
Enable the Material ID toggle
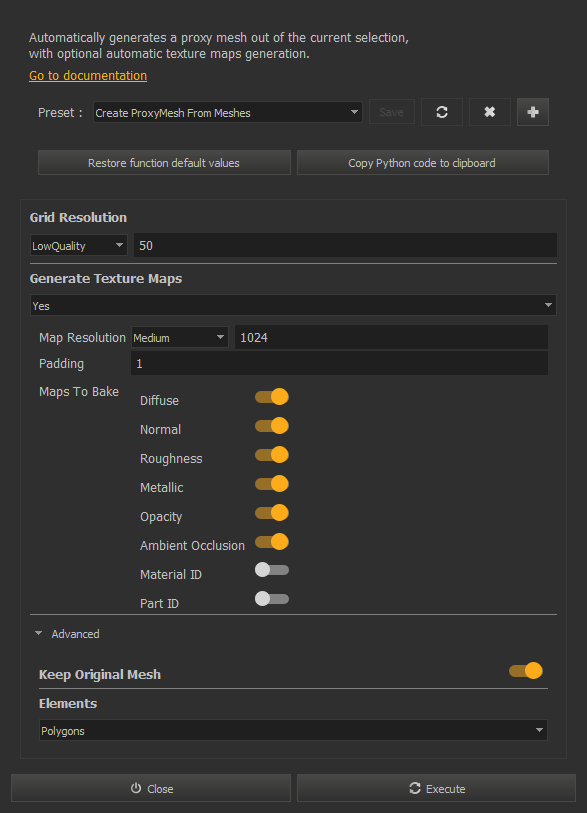point(272,570)
